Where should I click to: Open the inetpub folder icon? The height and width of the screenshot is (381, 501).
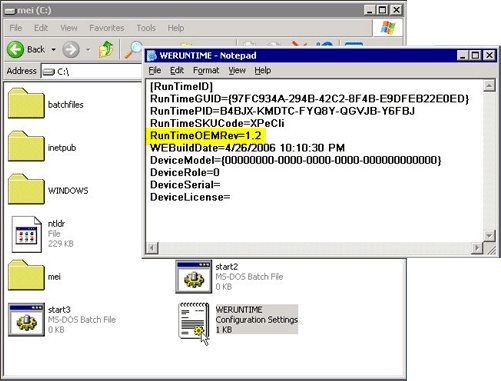point(26,146)
